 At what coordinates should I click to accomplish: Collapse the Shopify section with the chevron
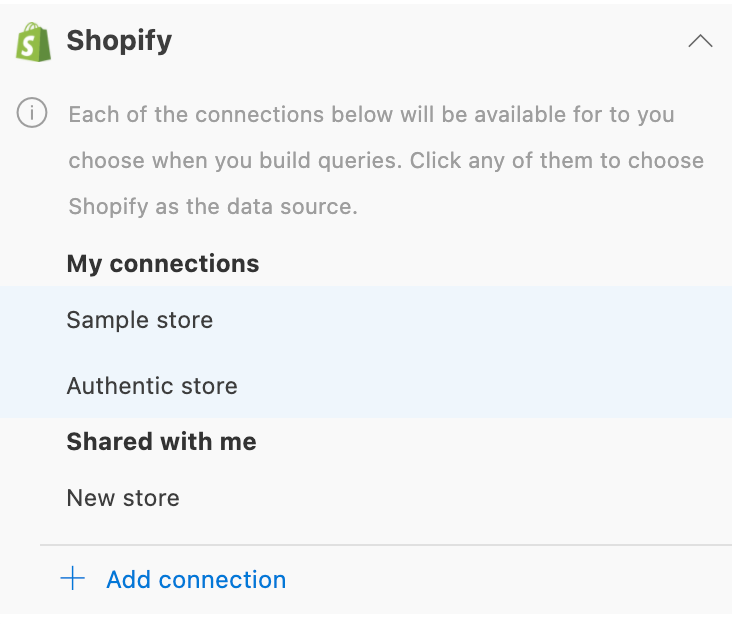700,42
